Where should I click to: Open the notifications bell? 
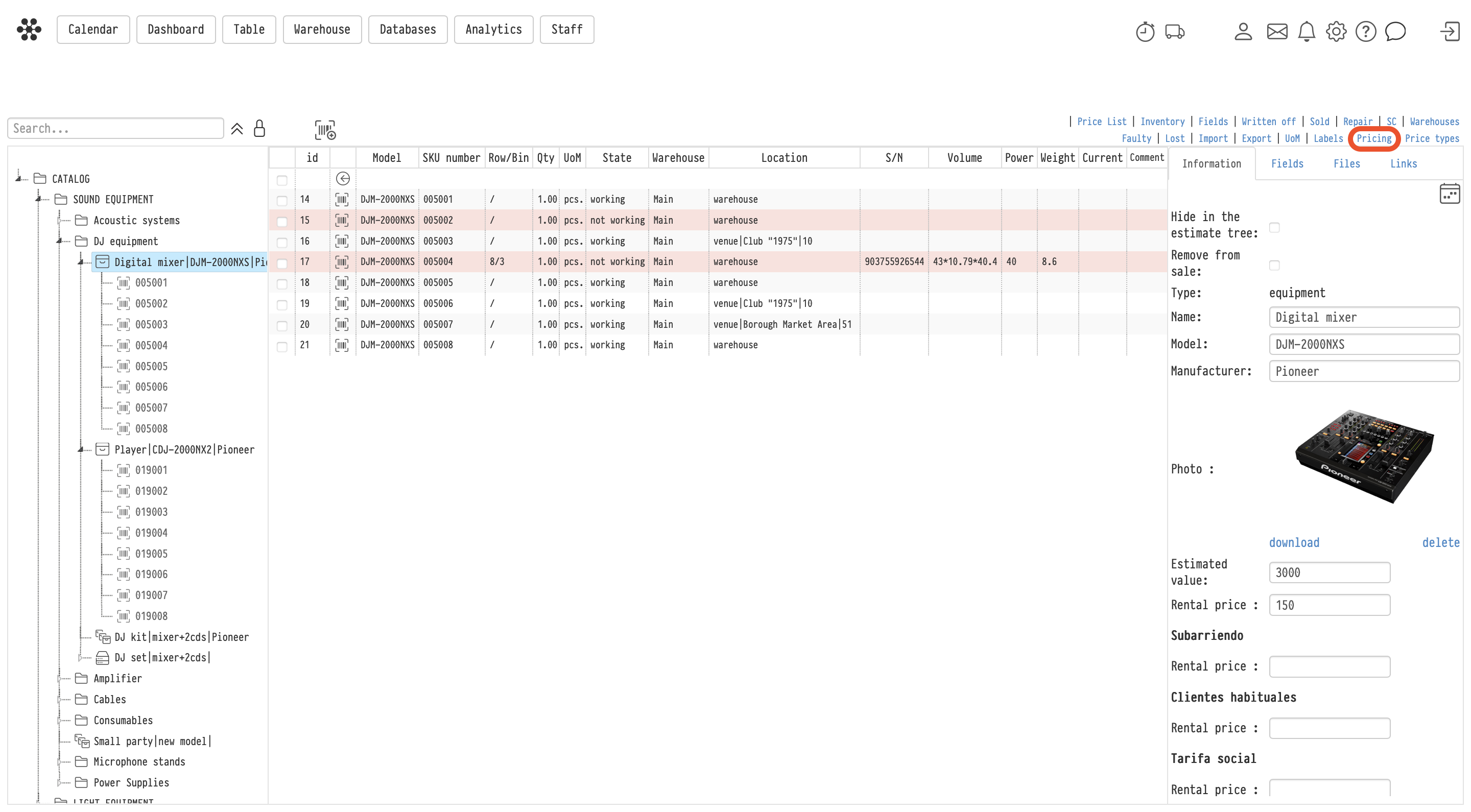pyautogui.click(x=1307, y=31)
